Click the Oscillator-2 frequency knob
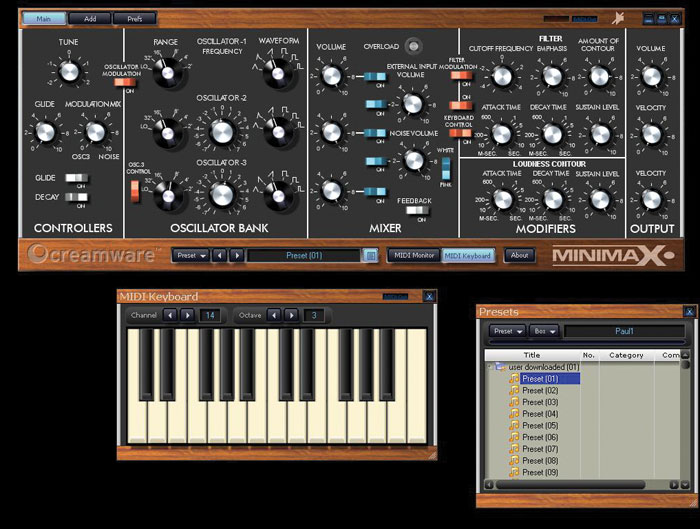The image size is (700, 529). (x=222, y=131)
